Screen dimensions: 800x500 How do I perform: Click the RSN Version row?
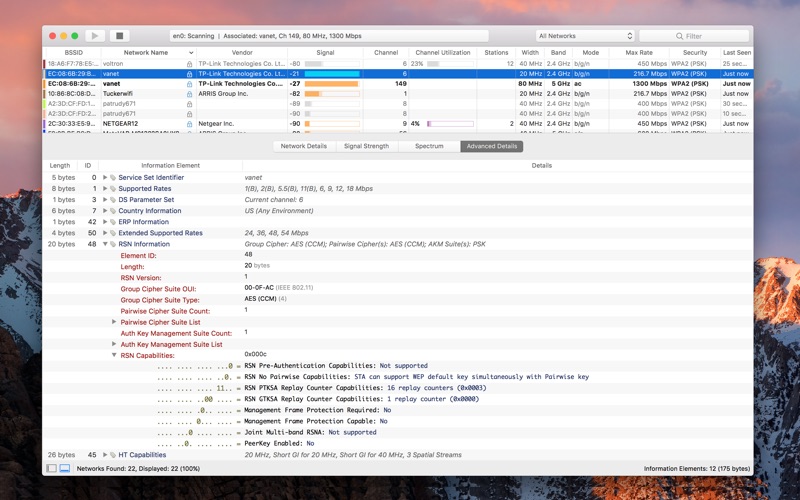[x=398, y=278]
